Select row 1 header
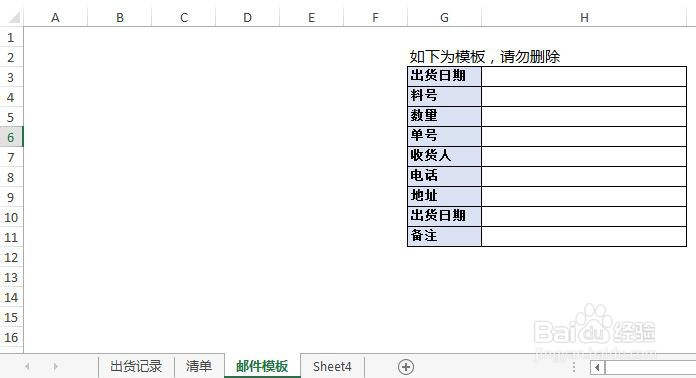Screen dimensions: 696x378 tap(11, 37)
